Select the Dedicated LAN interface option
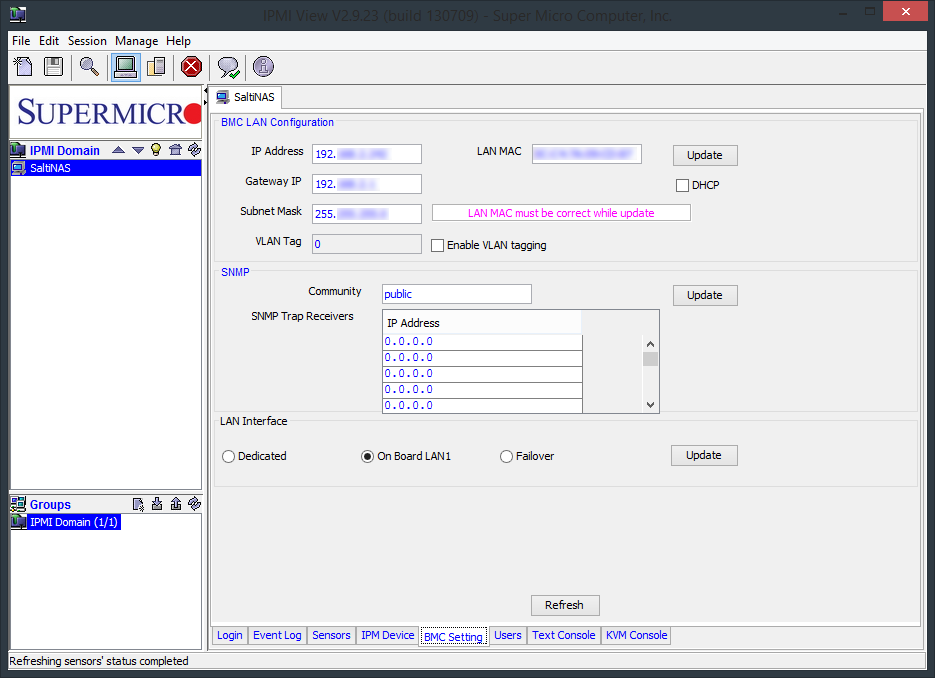 pos(228,457)
